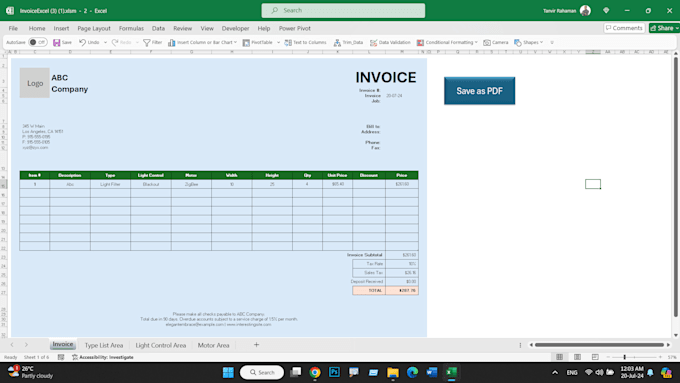Click the Invoice Subtotal label
This screenshot has width=680, height=383.
click(x=365, y=255)
